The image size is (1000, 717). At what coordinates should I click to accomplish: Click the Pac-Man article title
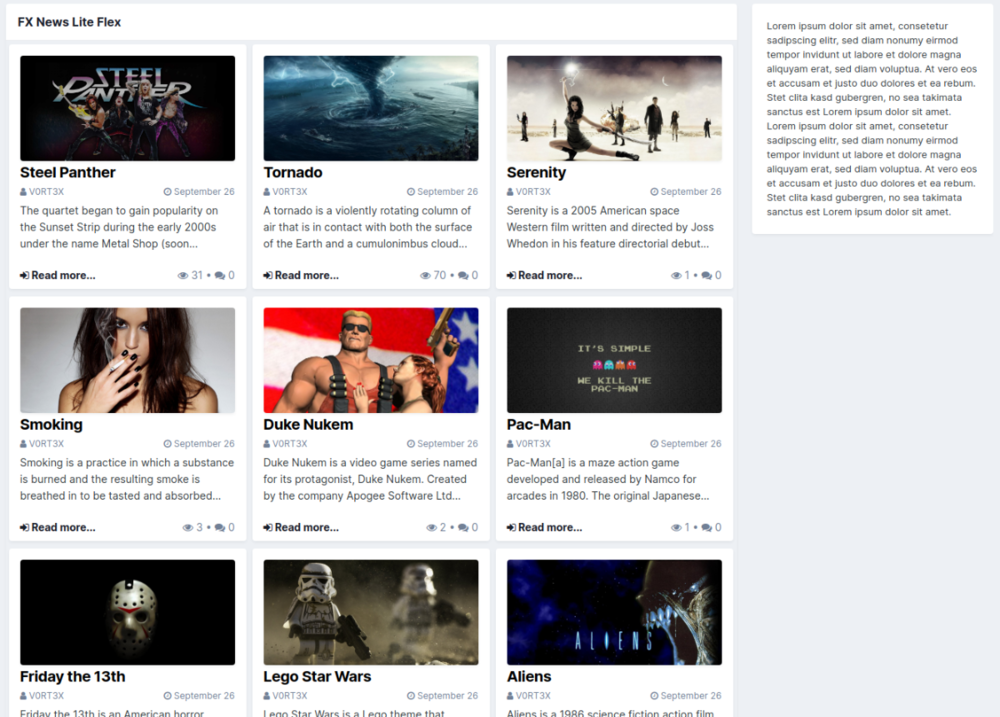tap(539, 425)
